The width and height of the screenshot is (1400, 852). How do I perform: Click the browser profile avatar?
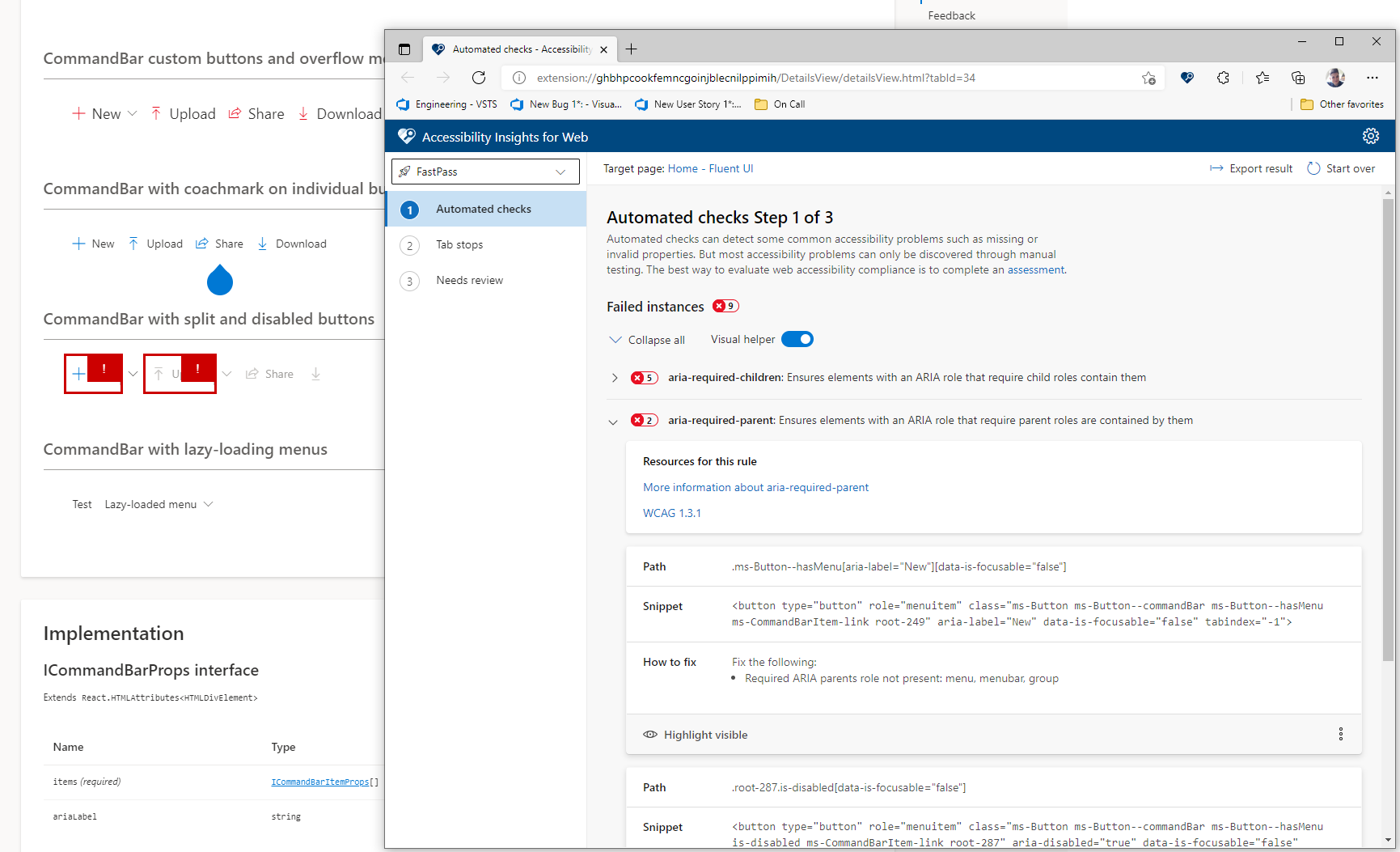click(1335, 78)
